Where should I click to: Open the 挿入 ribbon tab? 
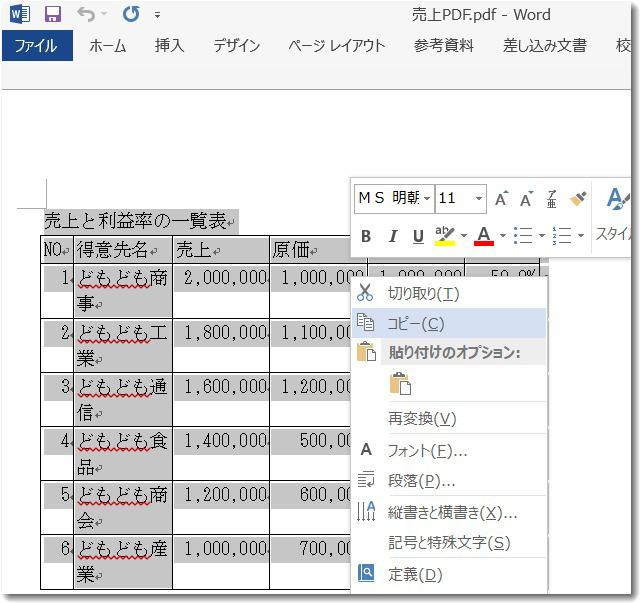[x=169, y=46]
